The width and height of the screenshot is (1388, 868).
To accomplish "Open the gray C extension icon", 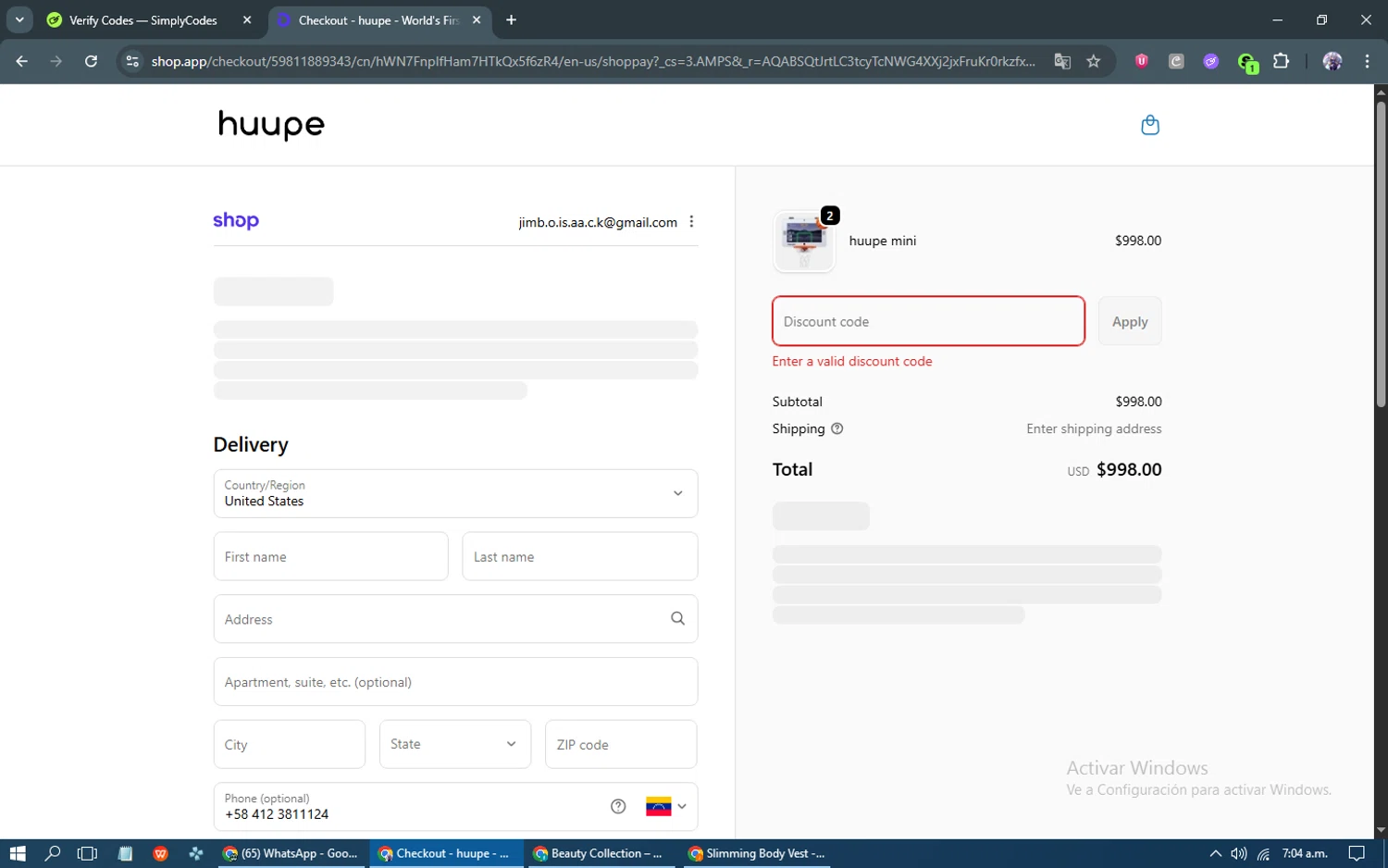I will pos(1176,61).
